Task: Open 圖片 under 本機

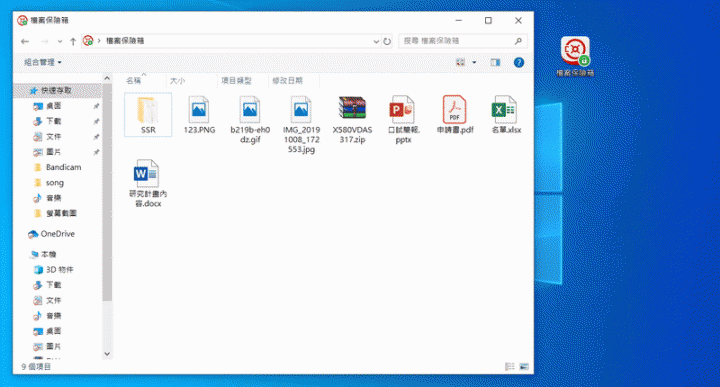Action: coord(53,347)
